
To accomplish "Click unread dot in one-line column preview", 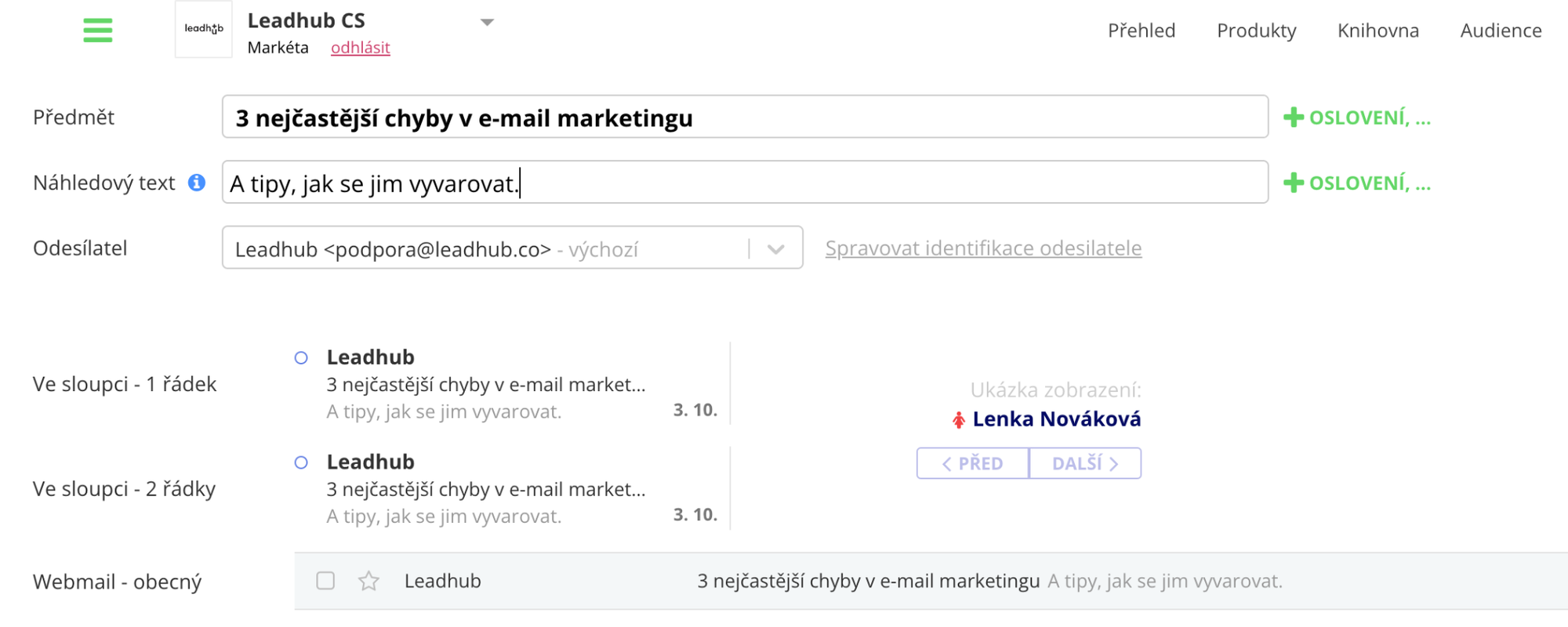I will 301,358.
